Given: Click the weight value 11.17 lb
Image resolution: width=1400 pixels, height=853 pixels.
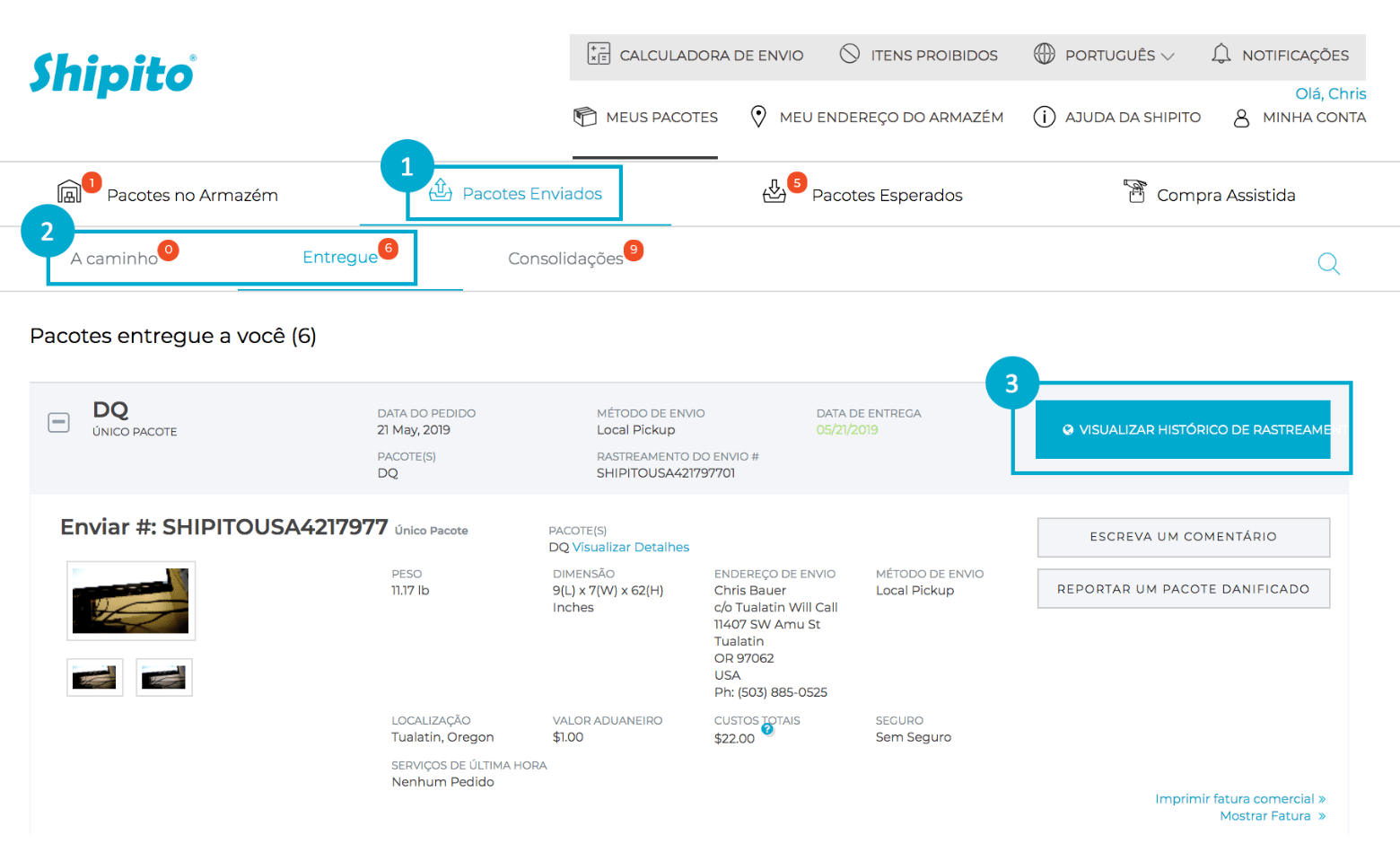Looking at the screenshot, I should click(410, 591).
